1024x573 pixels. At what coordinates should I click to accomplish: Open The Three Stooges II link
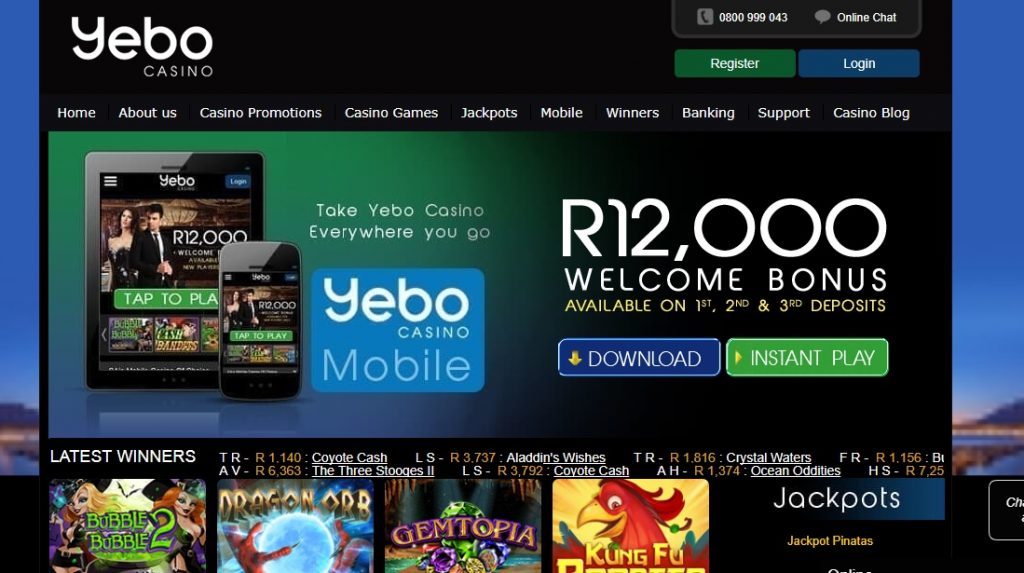coord(373,470)
